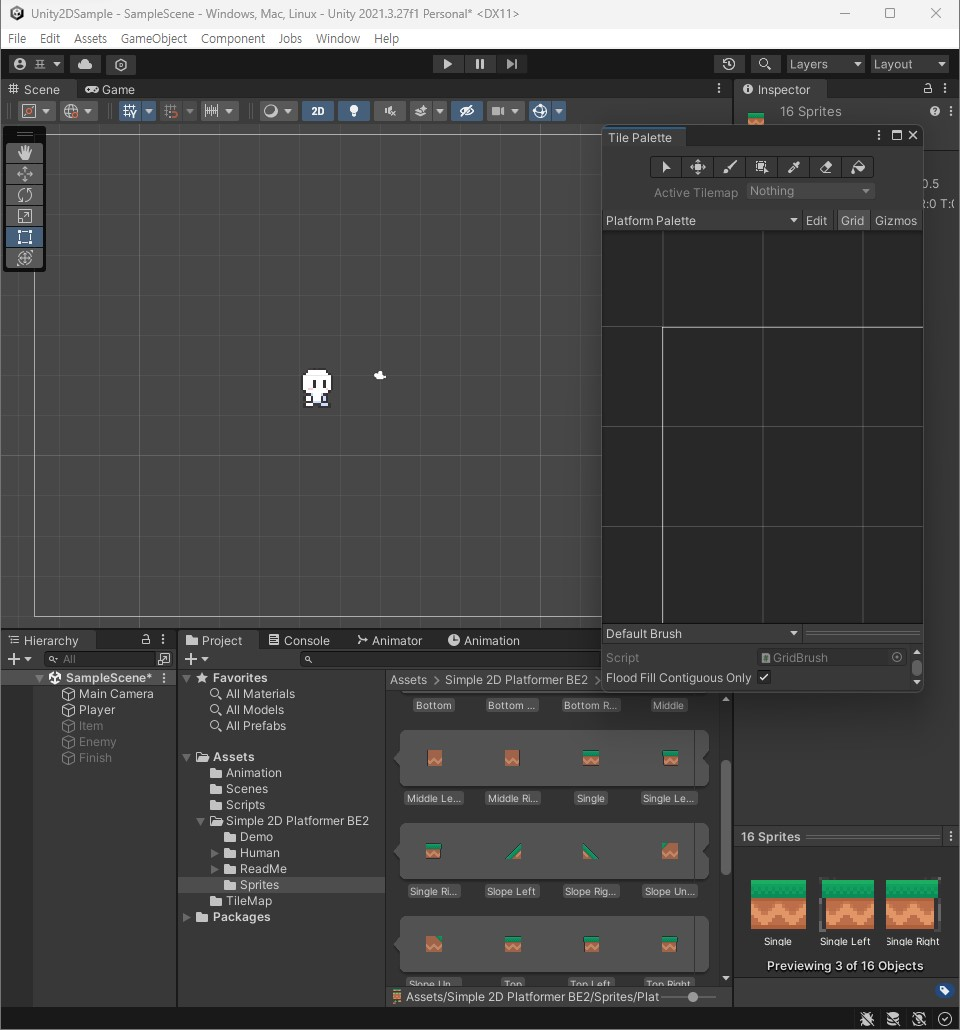Open Layout dropdown
Screen dimensions: 960x1030
tap(910, 64)
